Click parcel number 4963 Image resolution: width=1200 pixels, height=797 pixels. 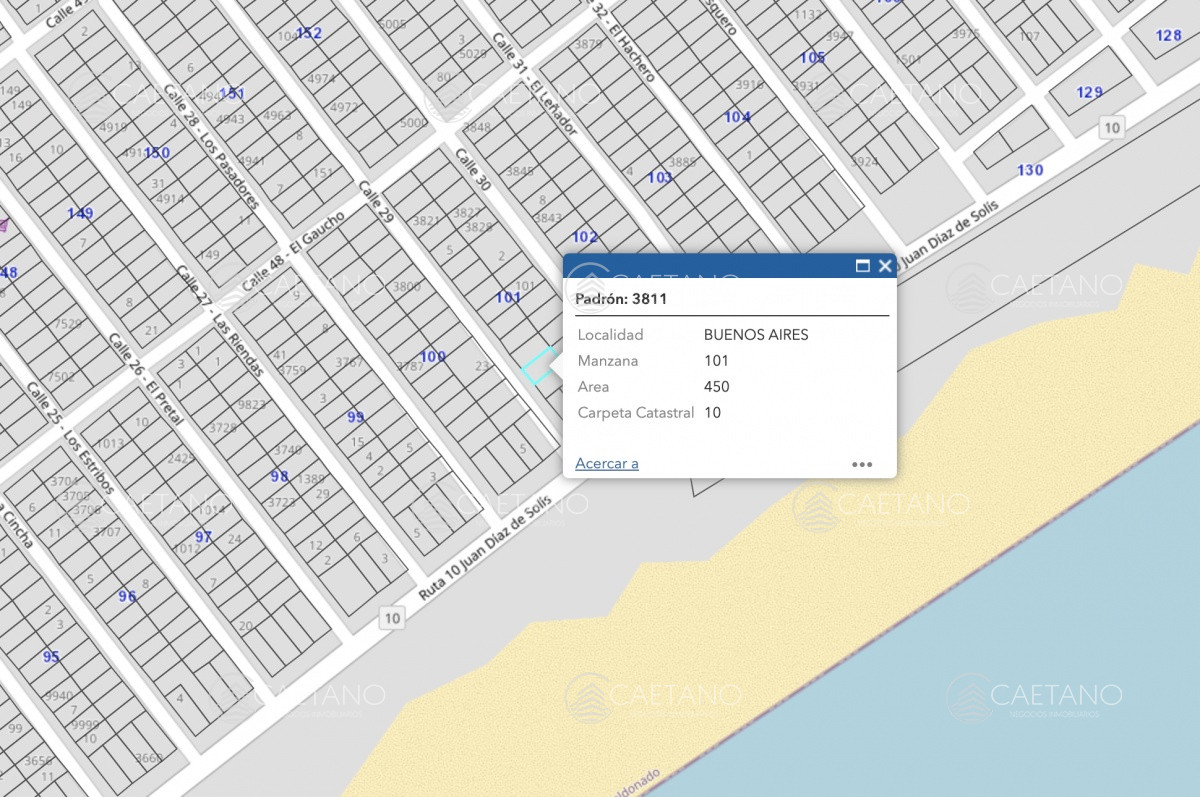[x=278, y=116]
